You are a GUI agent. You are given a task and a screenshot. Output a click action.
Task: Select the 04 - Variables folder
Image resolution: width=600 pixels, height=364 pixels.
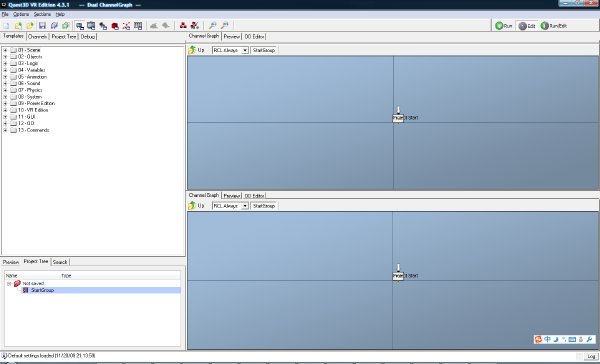point(31,70)
